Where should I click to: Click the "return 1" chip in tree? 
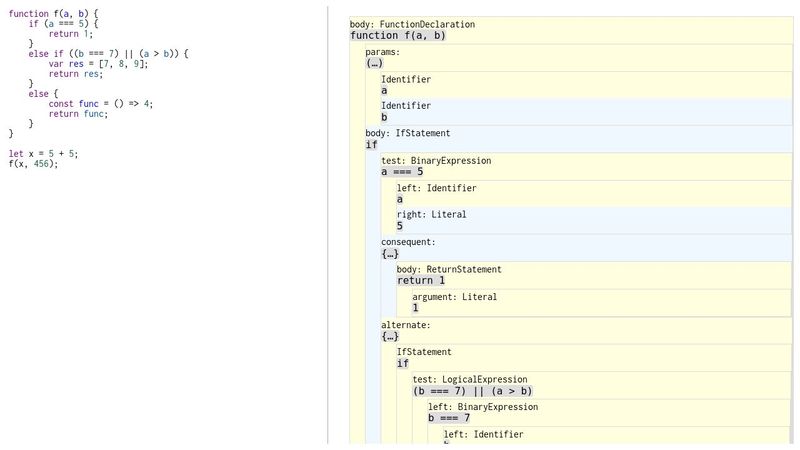pos(421,280)
